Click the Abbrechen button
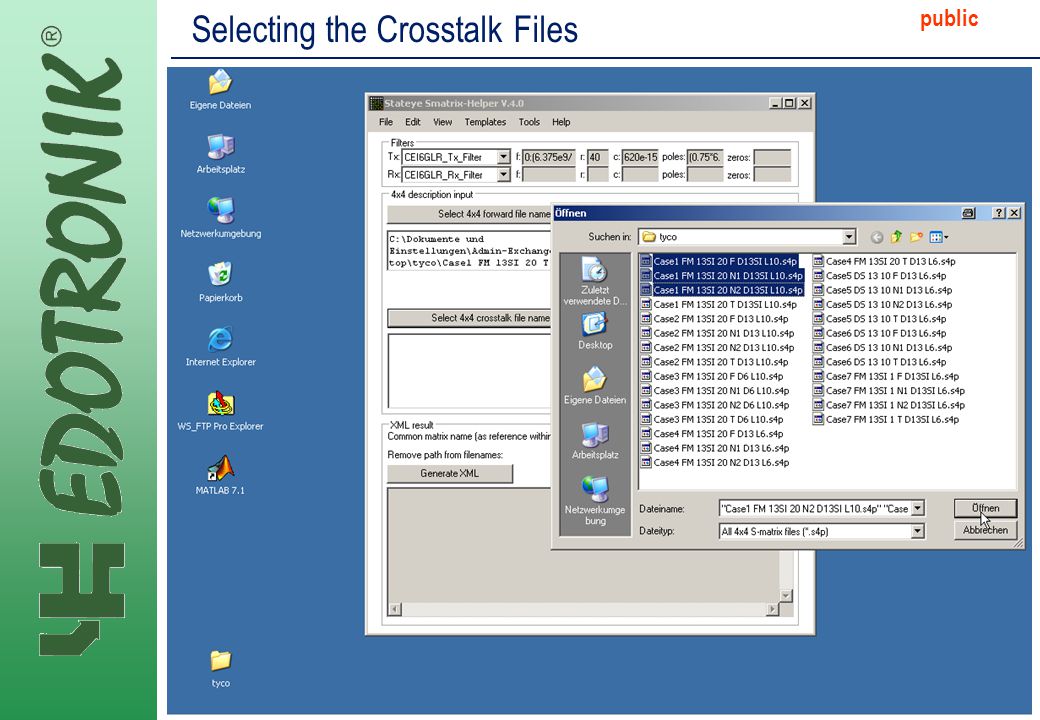The image size is (1040, 720). 986,530
